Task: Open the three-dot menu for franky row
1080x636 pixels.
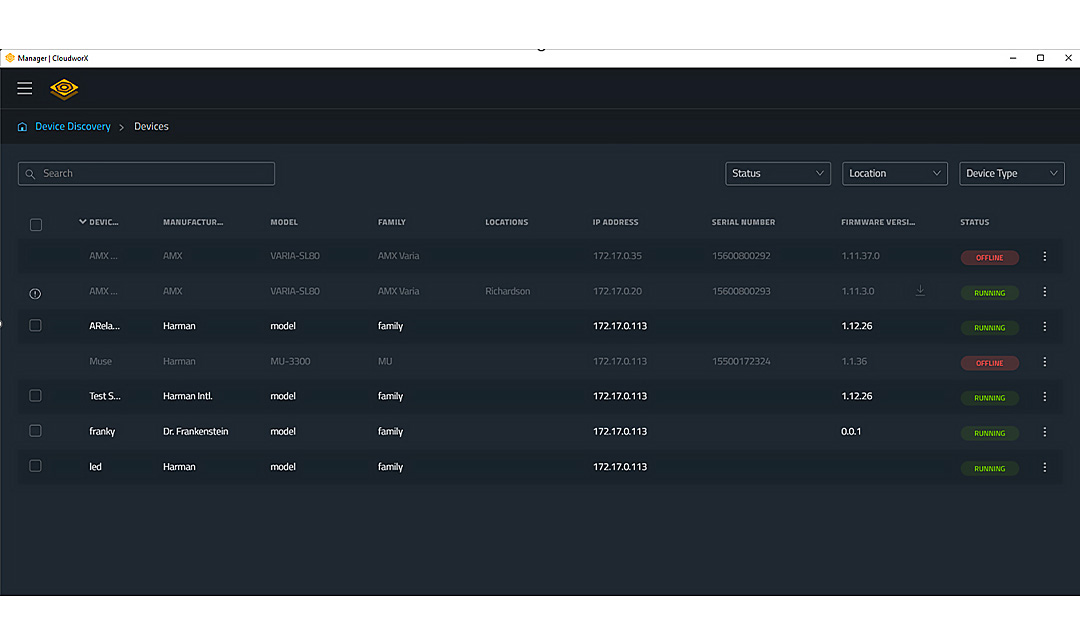Action: [x=1045, y=432]
